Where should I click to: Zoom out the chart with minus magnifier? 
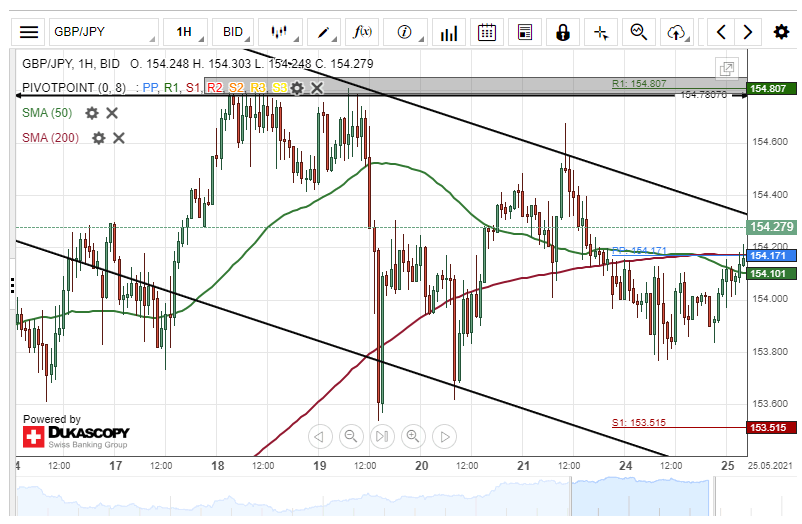point(351,436)
